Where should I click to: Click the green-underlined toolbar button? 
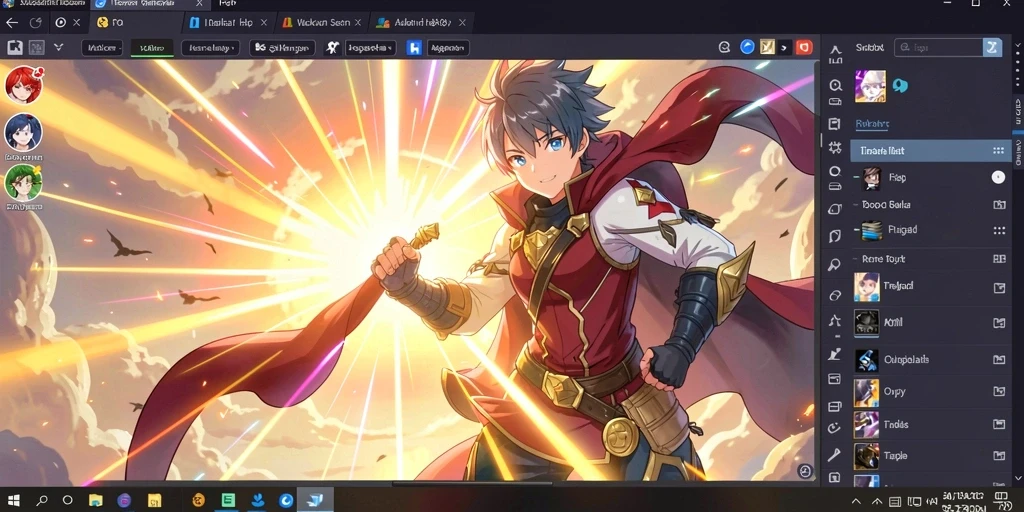pyautogui.click(x=152, y=48)
